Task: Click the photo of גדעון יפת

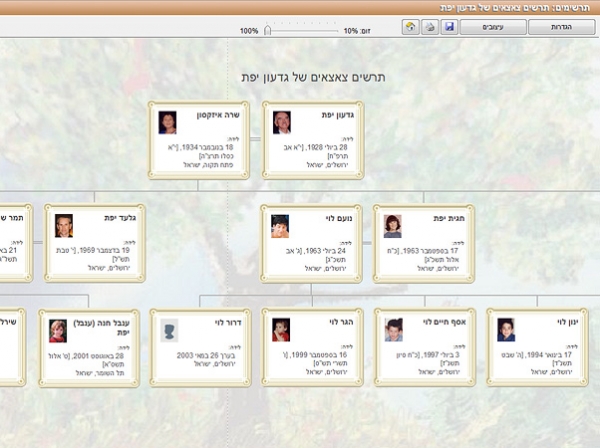Action: tap(282, 122)
